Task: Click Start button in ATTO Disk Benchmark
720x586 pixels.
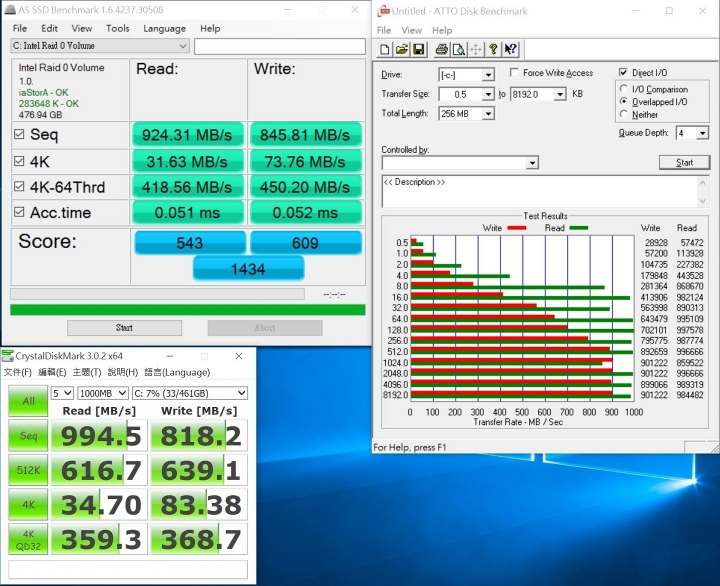Action: 684,162
